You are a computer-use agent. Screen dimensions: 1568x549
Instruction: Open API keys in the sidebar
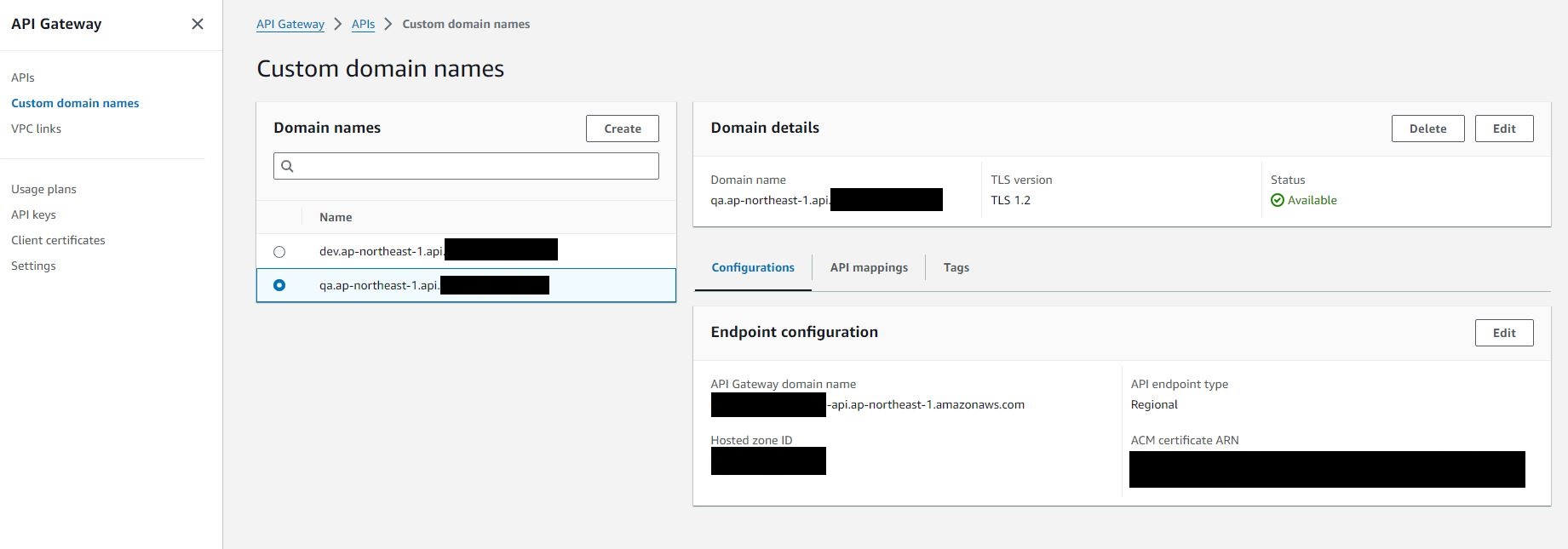coord(33,214)
